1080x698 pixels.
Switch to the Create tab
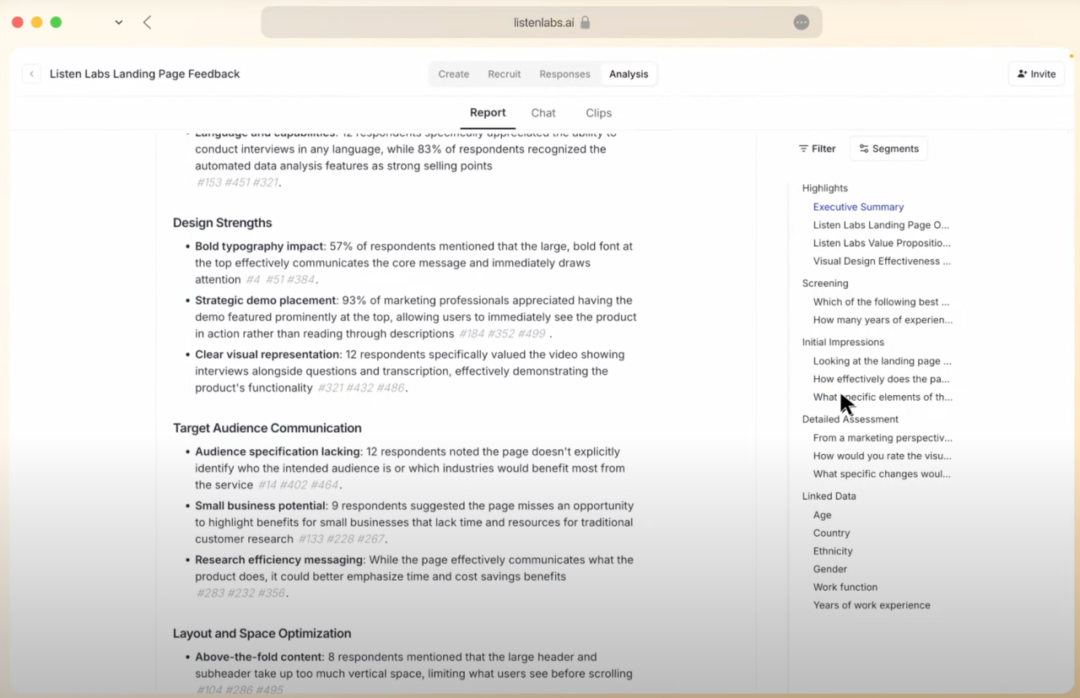[453, 74]
